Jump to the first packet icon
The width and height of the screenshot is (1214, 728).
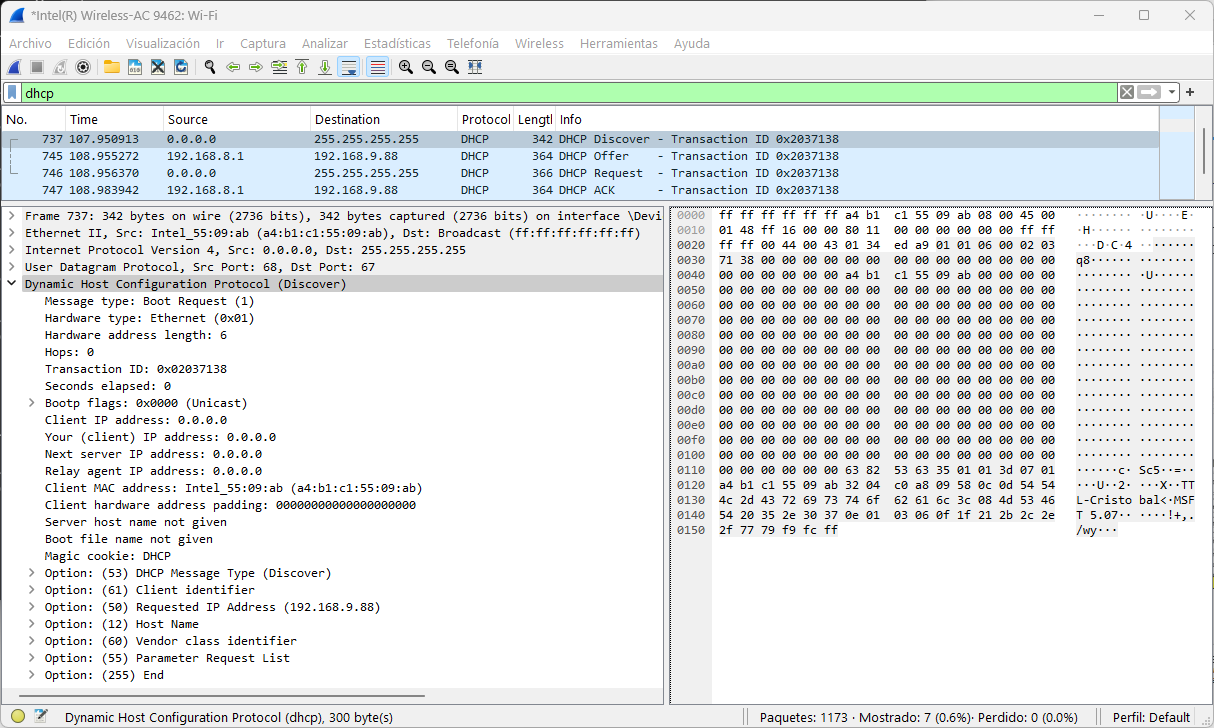coord(301,67)
